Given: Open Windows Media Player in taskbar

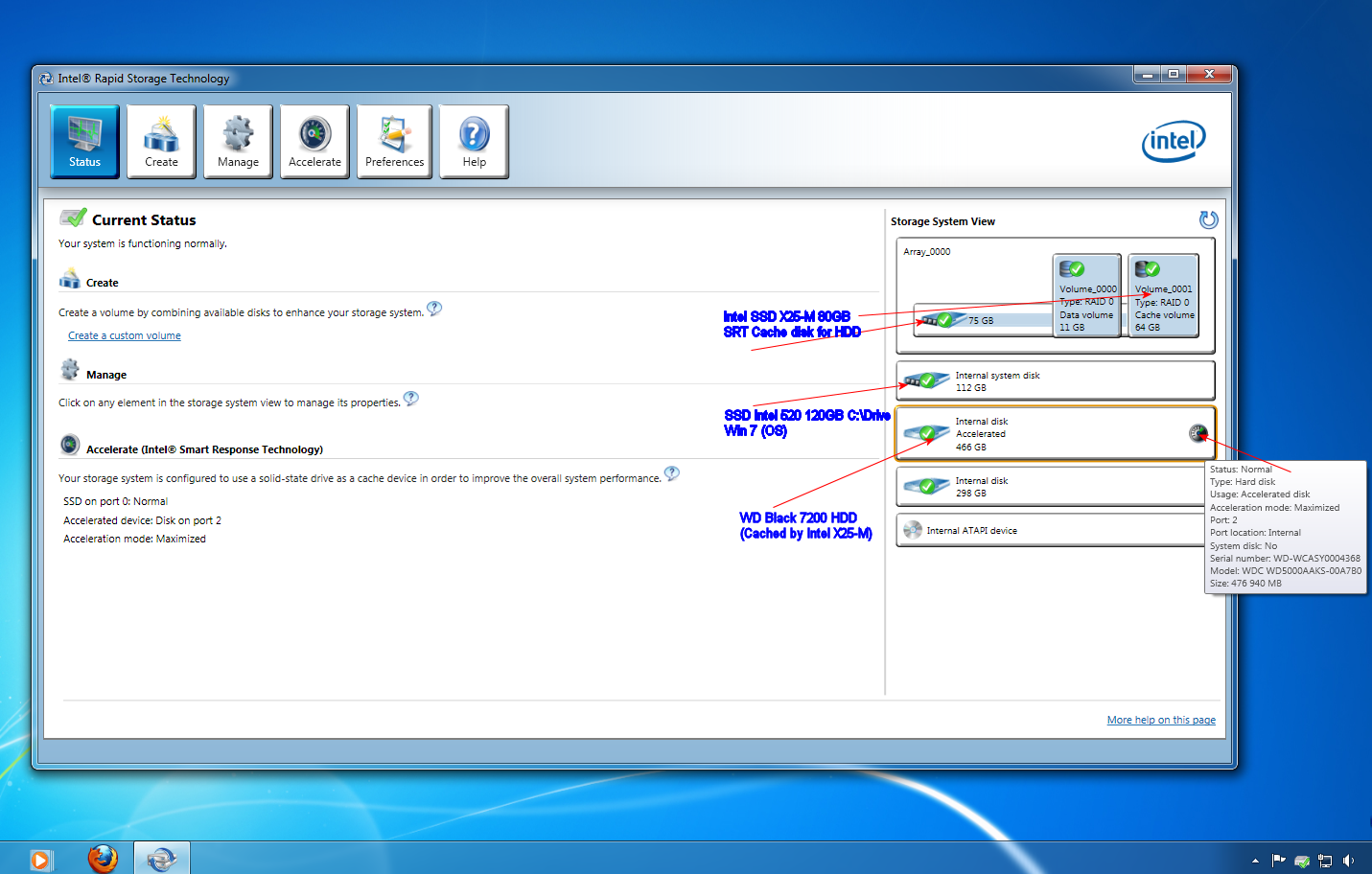Looking at the screenshot, I should click(40, 860).
